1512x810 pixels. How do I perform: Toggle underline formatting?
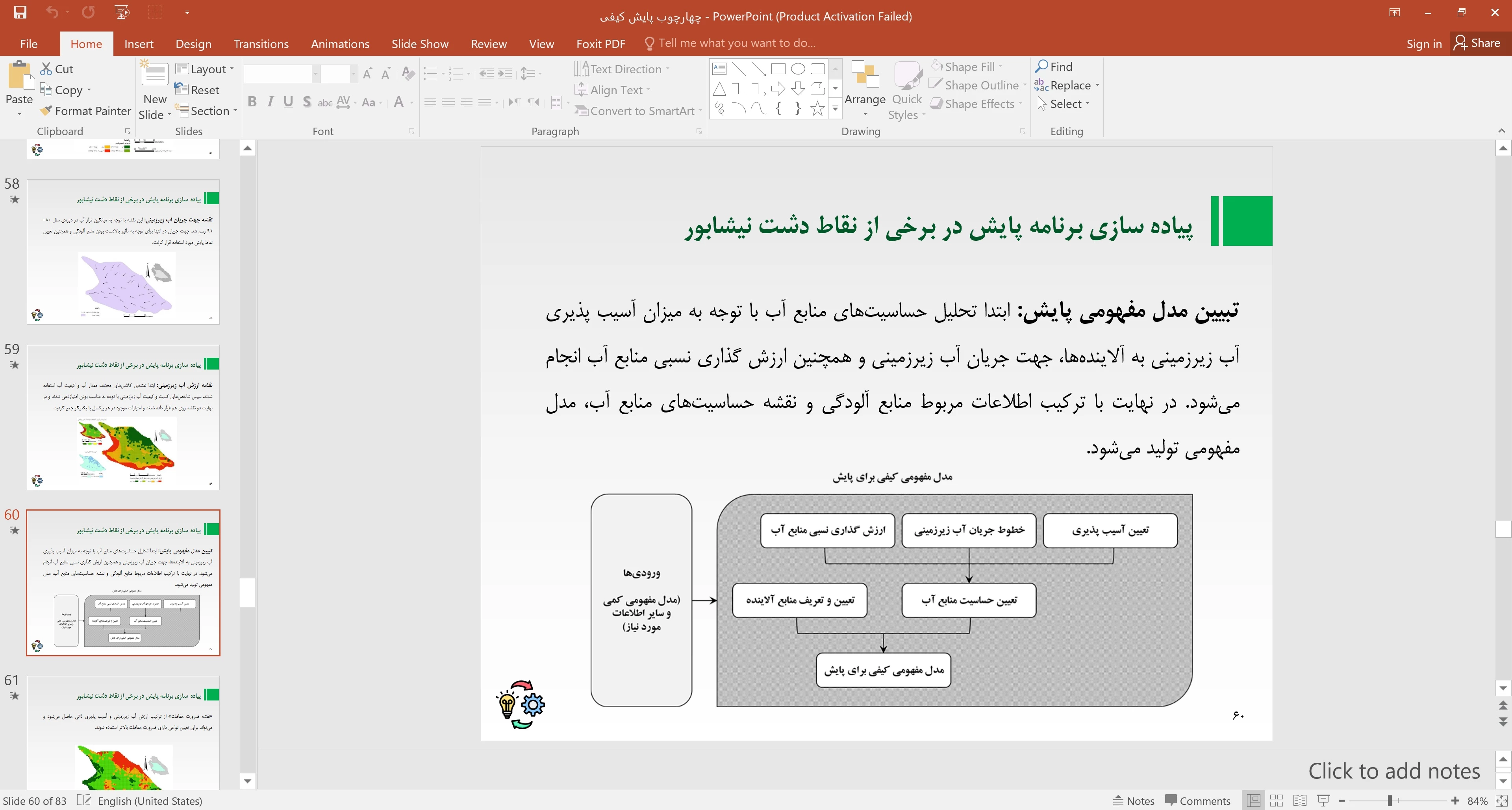pyautogui.click(x=288, y=102)
